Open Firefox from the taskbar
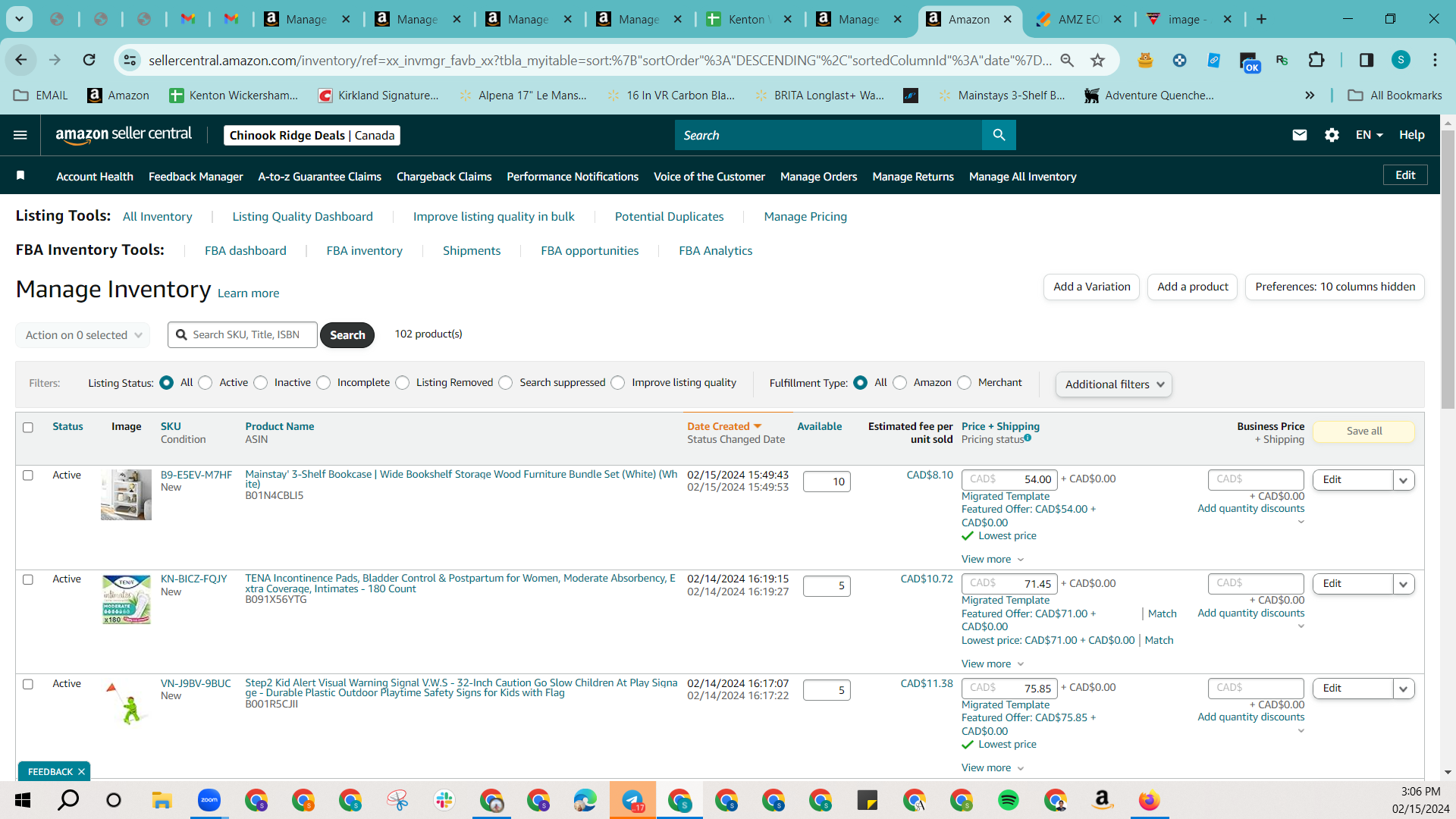The width and height of the screenshot is (1456, 819). click(1149, 800)
